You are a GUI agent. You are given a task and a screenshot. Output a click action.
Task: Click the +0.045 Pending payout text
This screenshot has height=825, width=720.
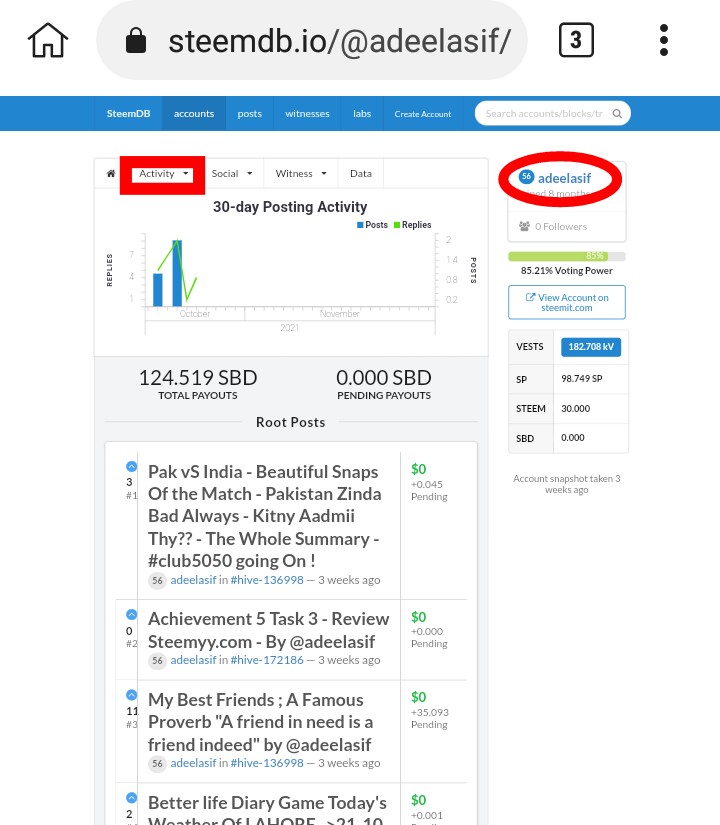(x=429, y=490)
